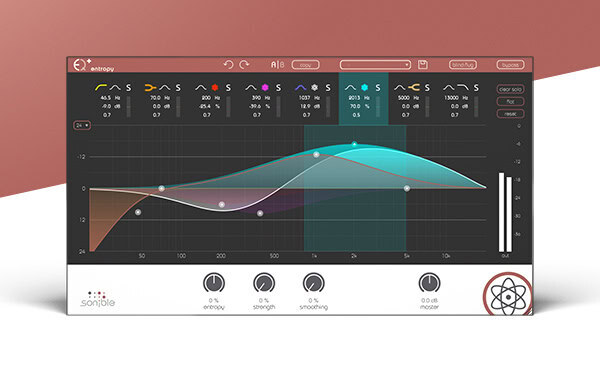Image resolution: width=600 pixels, height=372 pixels.
Task: Click the 5000 Hz frequency value
Action: (404, 98)
